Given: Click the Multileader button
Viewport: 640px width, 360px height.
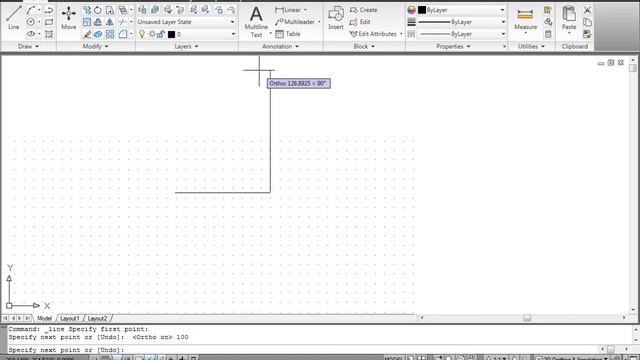Looking at the screenshot, I should pos(296,22).
